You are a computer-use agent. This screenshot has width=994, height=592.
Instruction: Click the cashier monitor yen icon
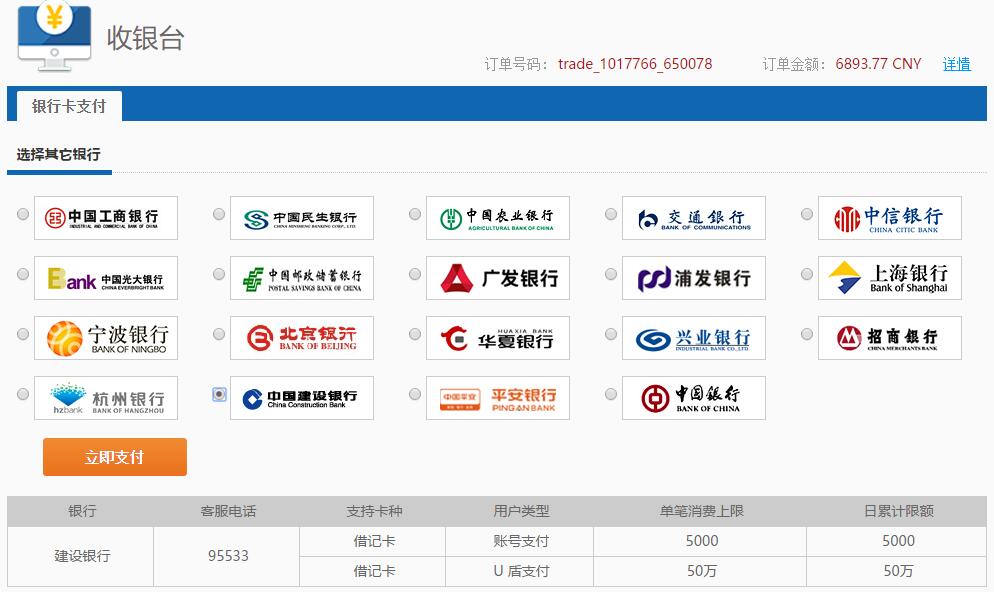coord(55,35)
